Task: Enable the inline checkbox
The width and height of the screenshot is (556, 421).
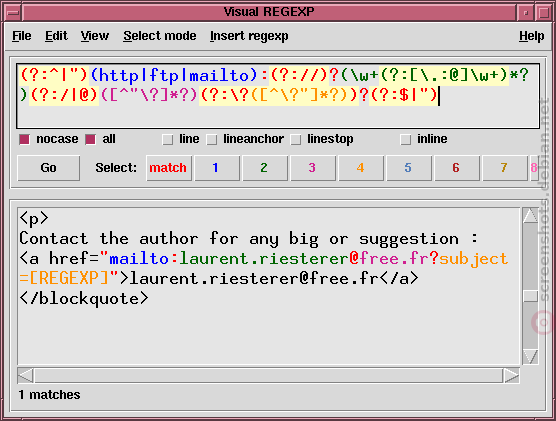Action: 405,139
